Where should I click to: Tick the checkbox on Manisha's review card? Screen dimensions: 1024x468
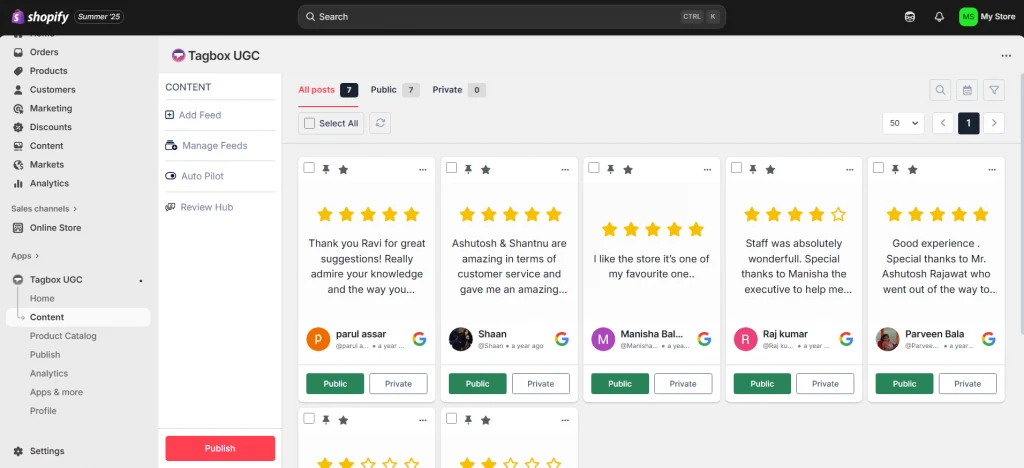[x=594, y=168]
